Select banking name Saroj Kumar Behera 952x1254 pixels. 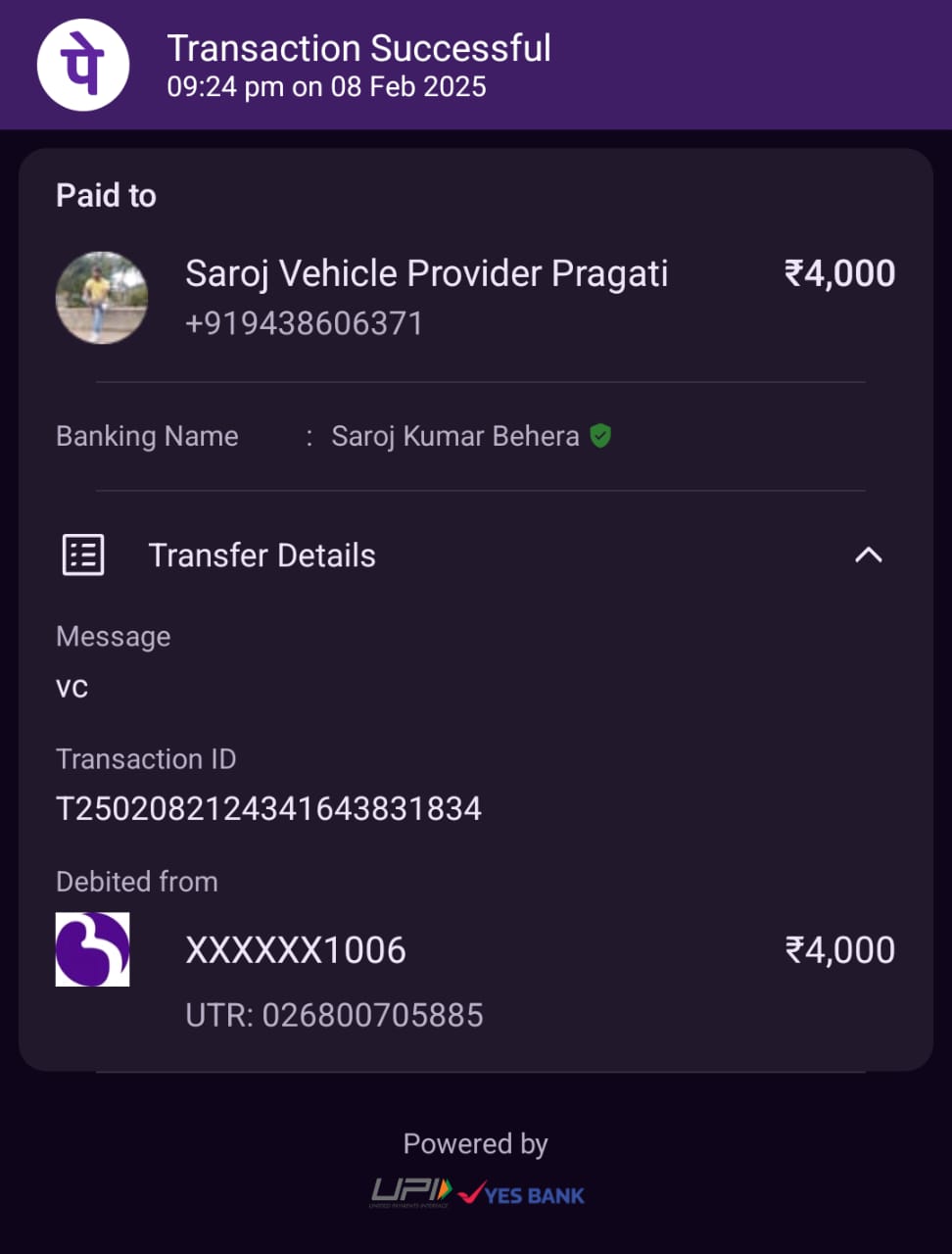pos(454,436)
